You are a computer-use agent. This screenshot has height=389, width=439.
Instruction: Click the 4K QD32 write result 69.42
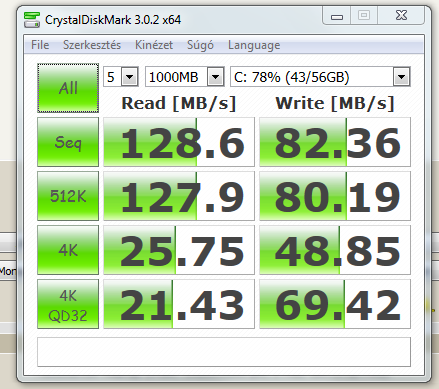pyautogui.click(x=335, y=304)
